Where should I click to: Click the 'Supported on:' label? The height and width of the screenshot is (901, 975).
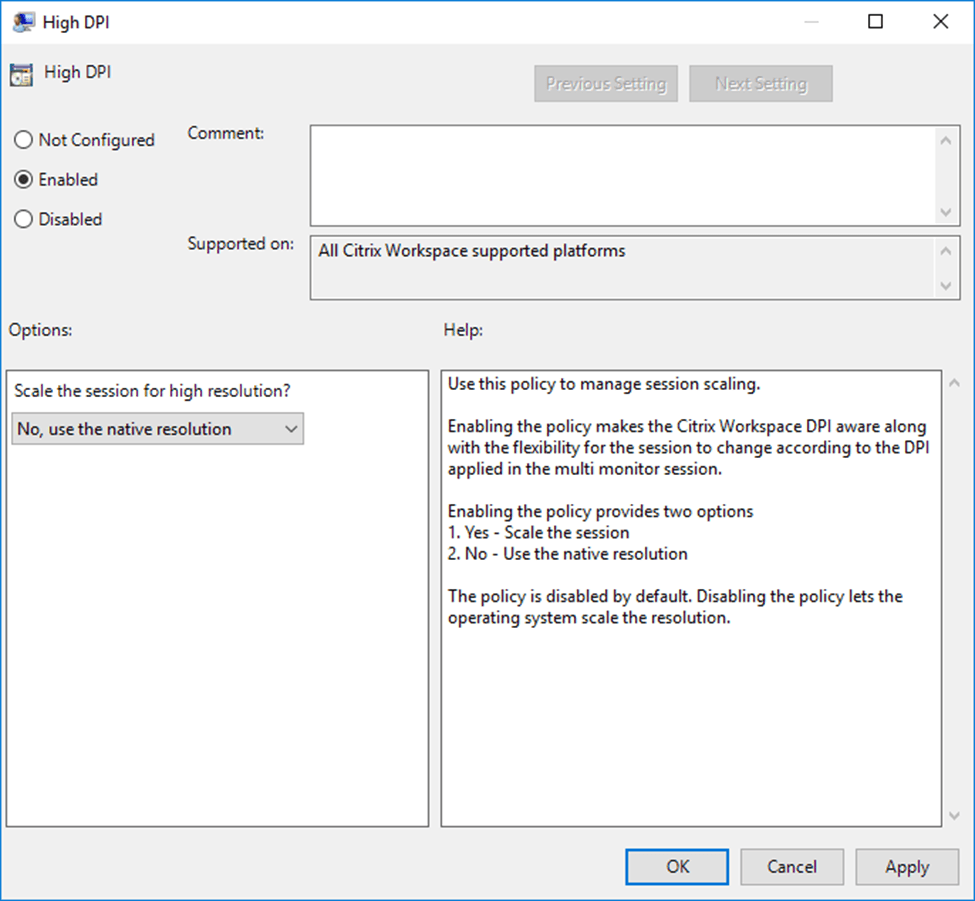pos(241,244)
